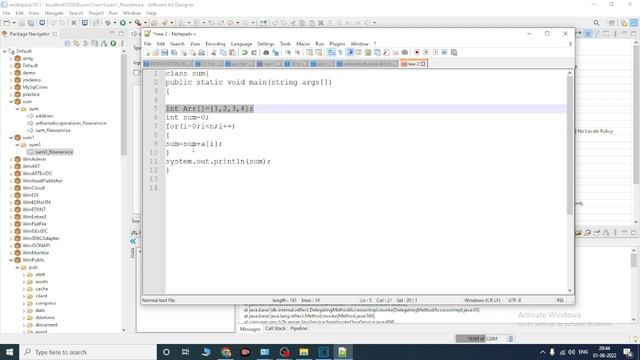Screen dimensions: 640x360
Task: Open Notepad++ Macro menu
Action: pyautogui.click(x=303, y=44)
